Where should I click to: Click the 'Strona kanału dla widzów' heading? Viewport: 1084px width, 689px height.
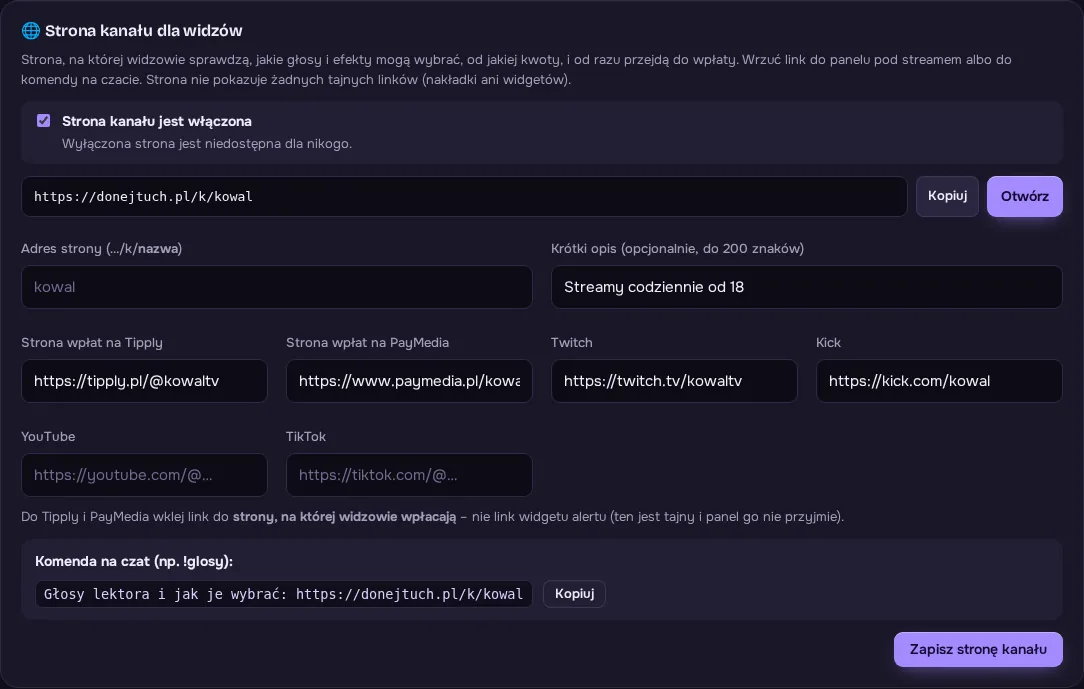[x=144, y=30]
